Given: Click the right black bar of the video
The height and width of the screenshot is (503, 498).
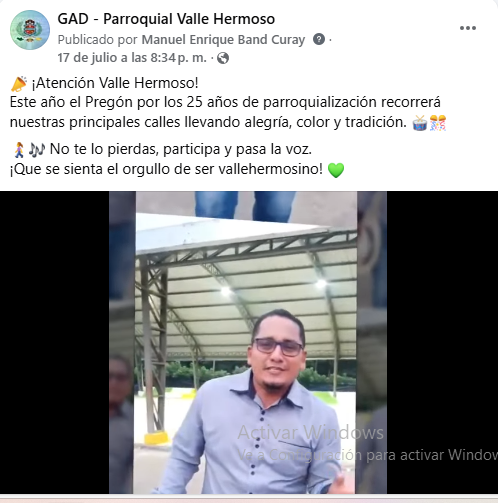Looking at the screenshot, I should (442, 342).
